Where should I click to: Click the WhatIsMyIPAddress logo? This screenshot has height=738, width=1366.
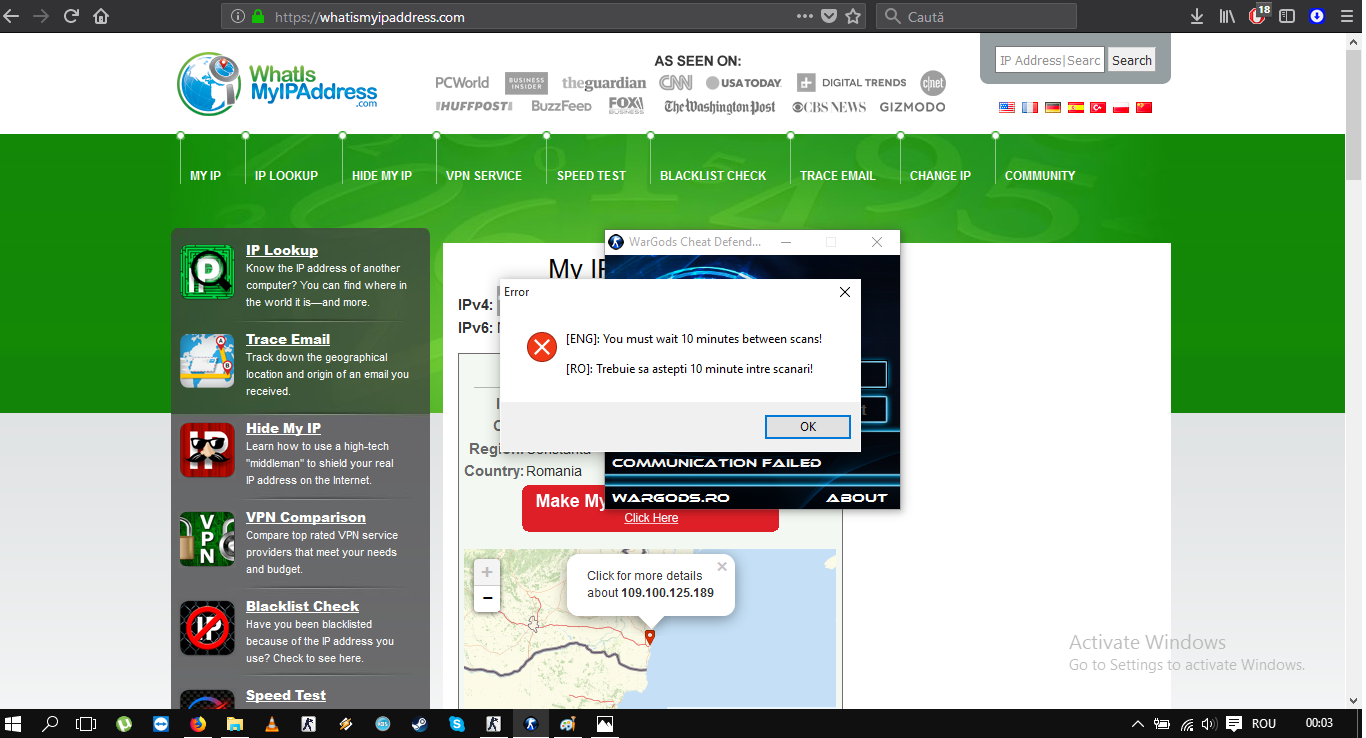[278, 84]
